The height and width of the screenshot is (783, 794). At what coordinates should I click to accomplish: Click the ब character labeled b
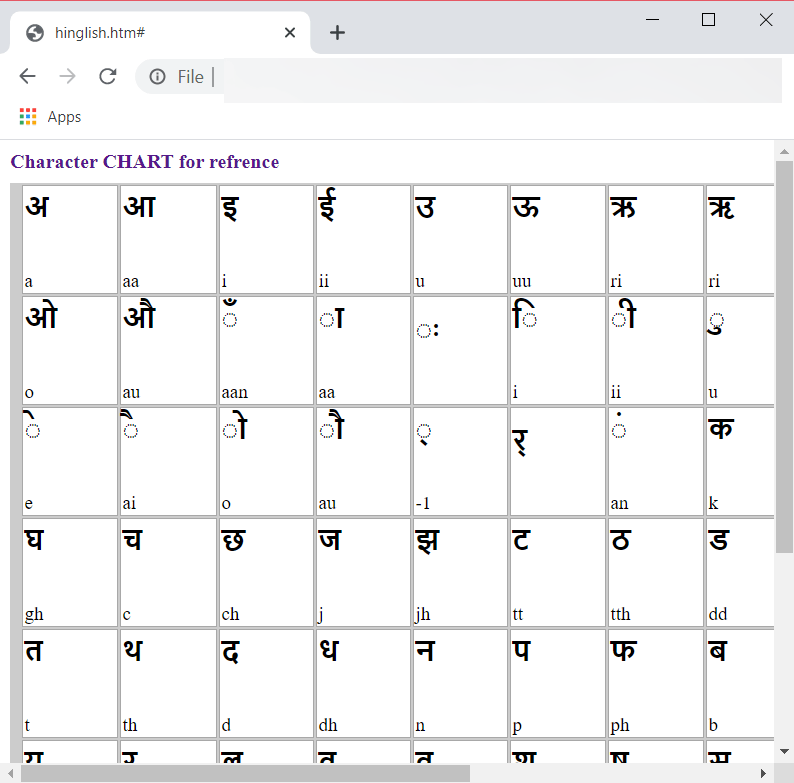[718, 650]
